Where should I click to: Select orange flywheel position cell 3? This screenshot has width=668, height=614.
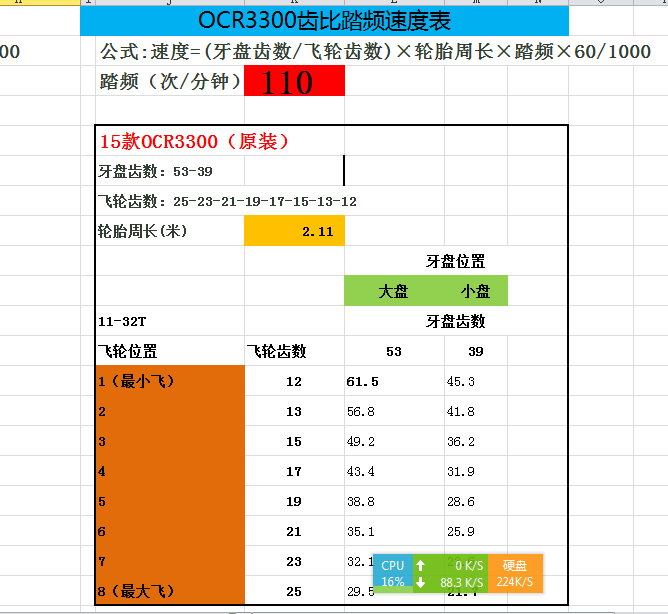click(x=170, y=441)
